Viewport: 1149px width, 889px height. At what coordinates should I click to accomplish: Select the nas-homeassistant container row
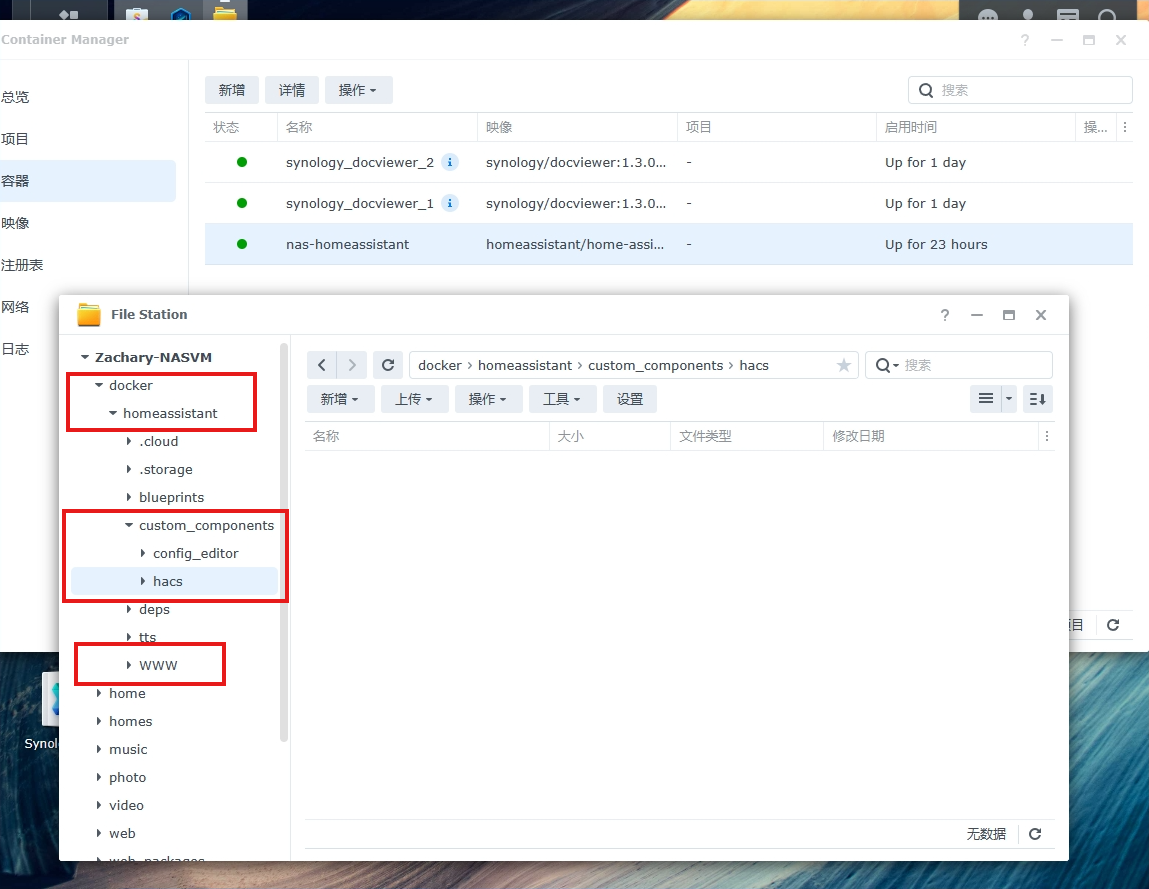pyautogui.click(x=668, y=244)
